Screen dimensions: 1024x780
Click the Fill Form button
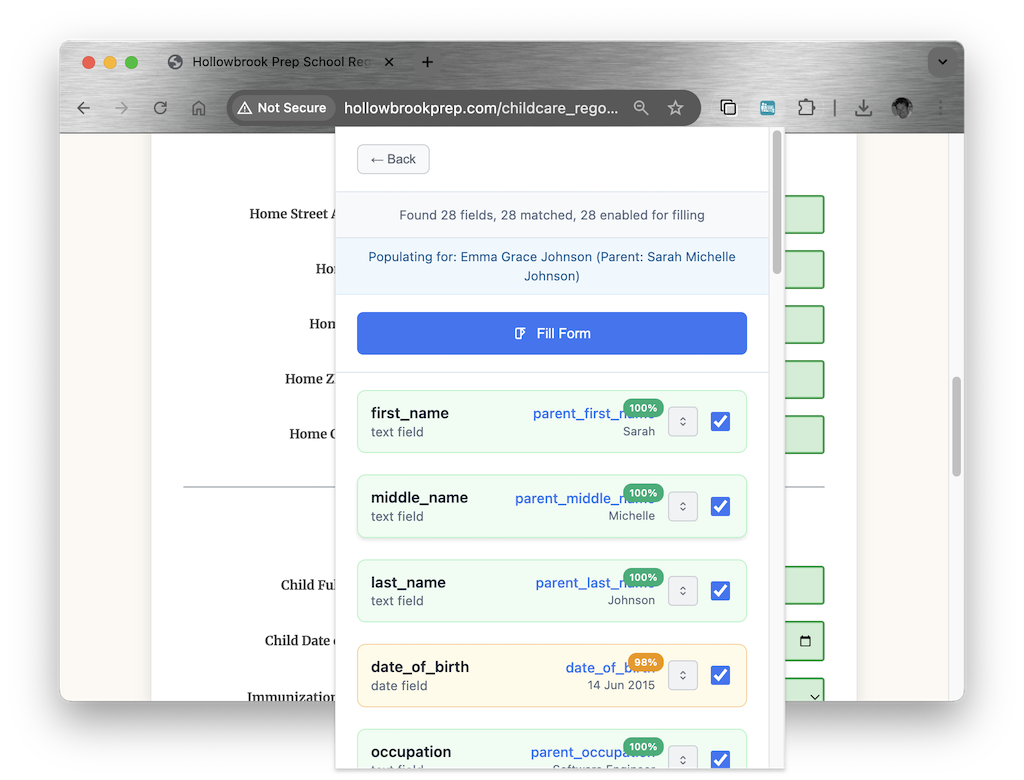[x=551, y=333]
